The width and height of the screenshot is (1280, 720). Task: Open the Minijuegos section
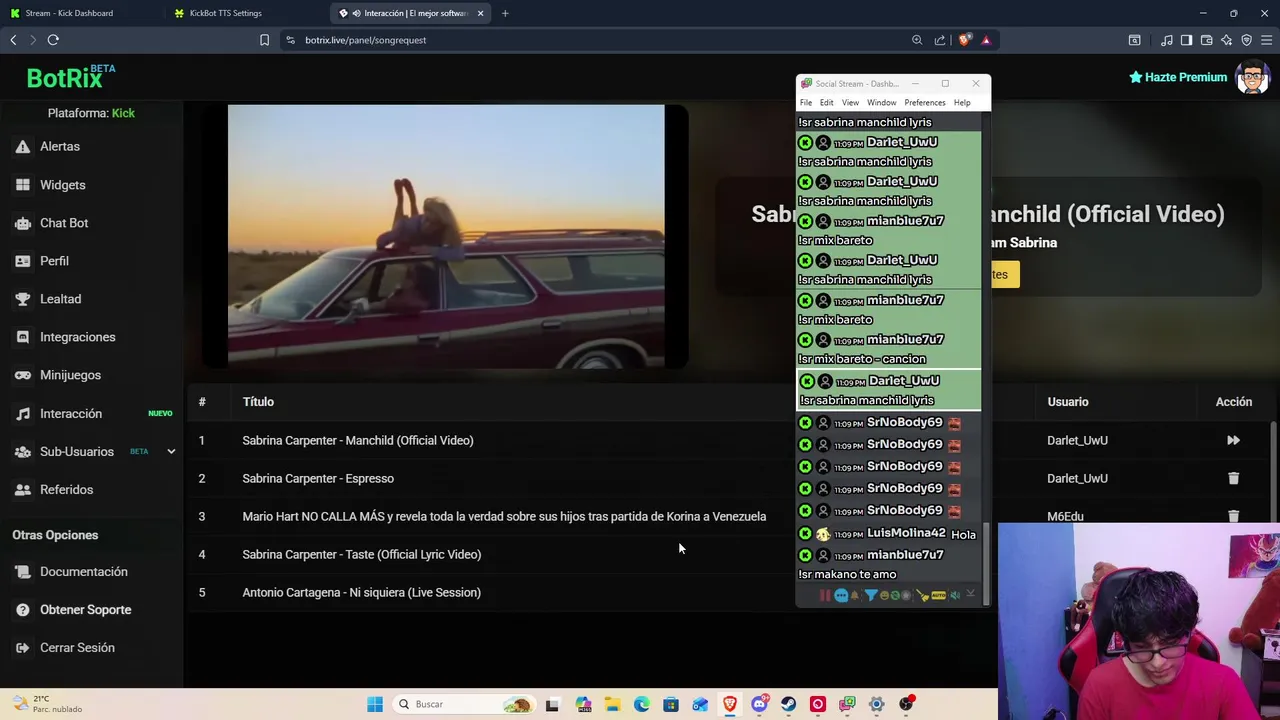70,375
